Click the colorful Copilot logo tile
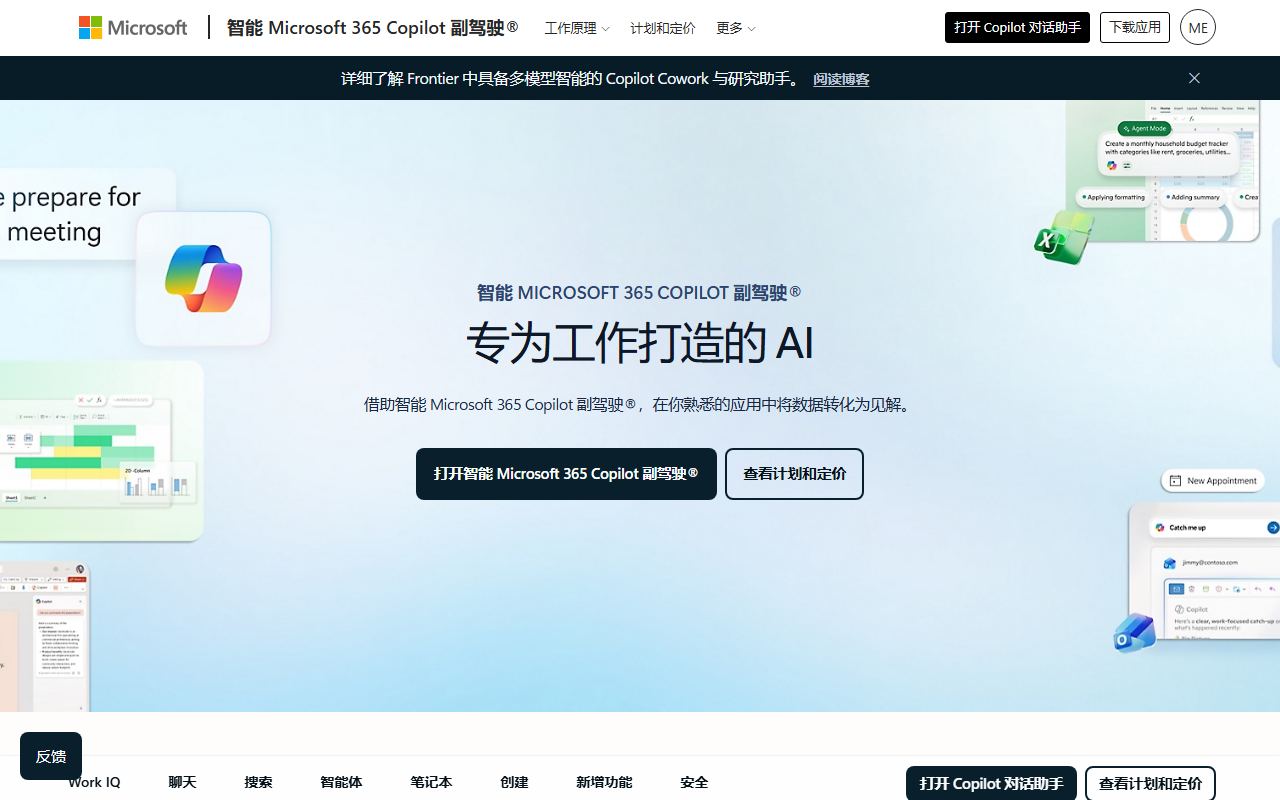The width and height of the screenshot is (1280, 800). pyautogui.click(x=204, y=278)
